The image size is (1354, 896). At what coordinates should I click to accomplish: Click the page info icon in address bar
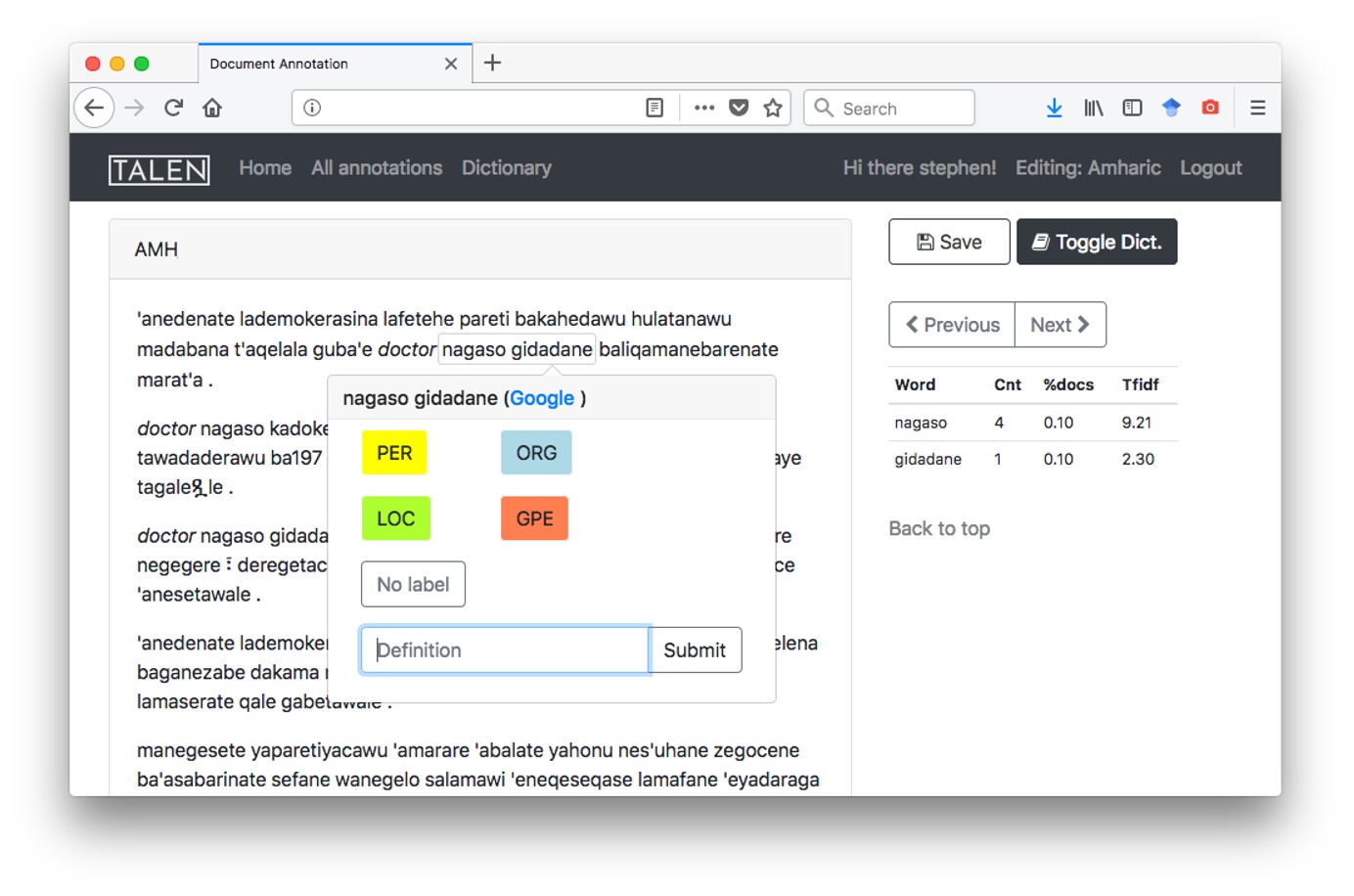pos(310,108)
